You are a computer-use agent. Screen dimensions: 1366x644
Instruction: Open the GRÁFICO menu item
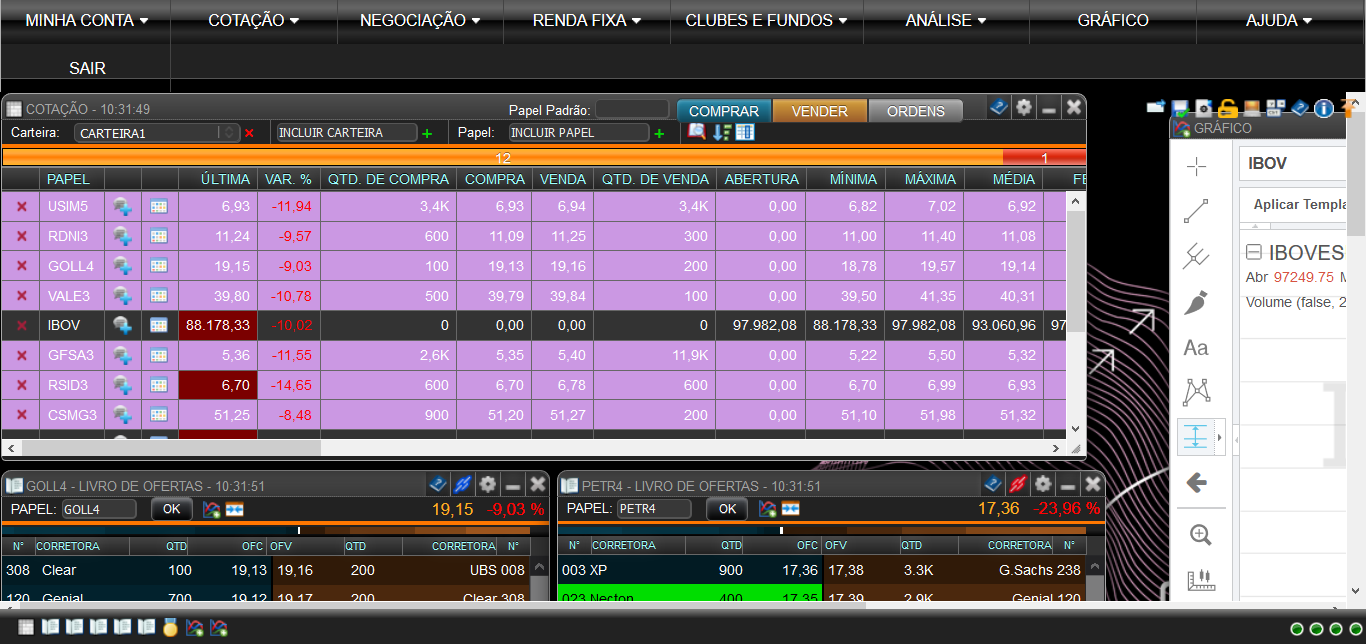(x=1112, y=20)
